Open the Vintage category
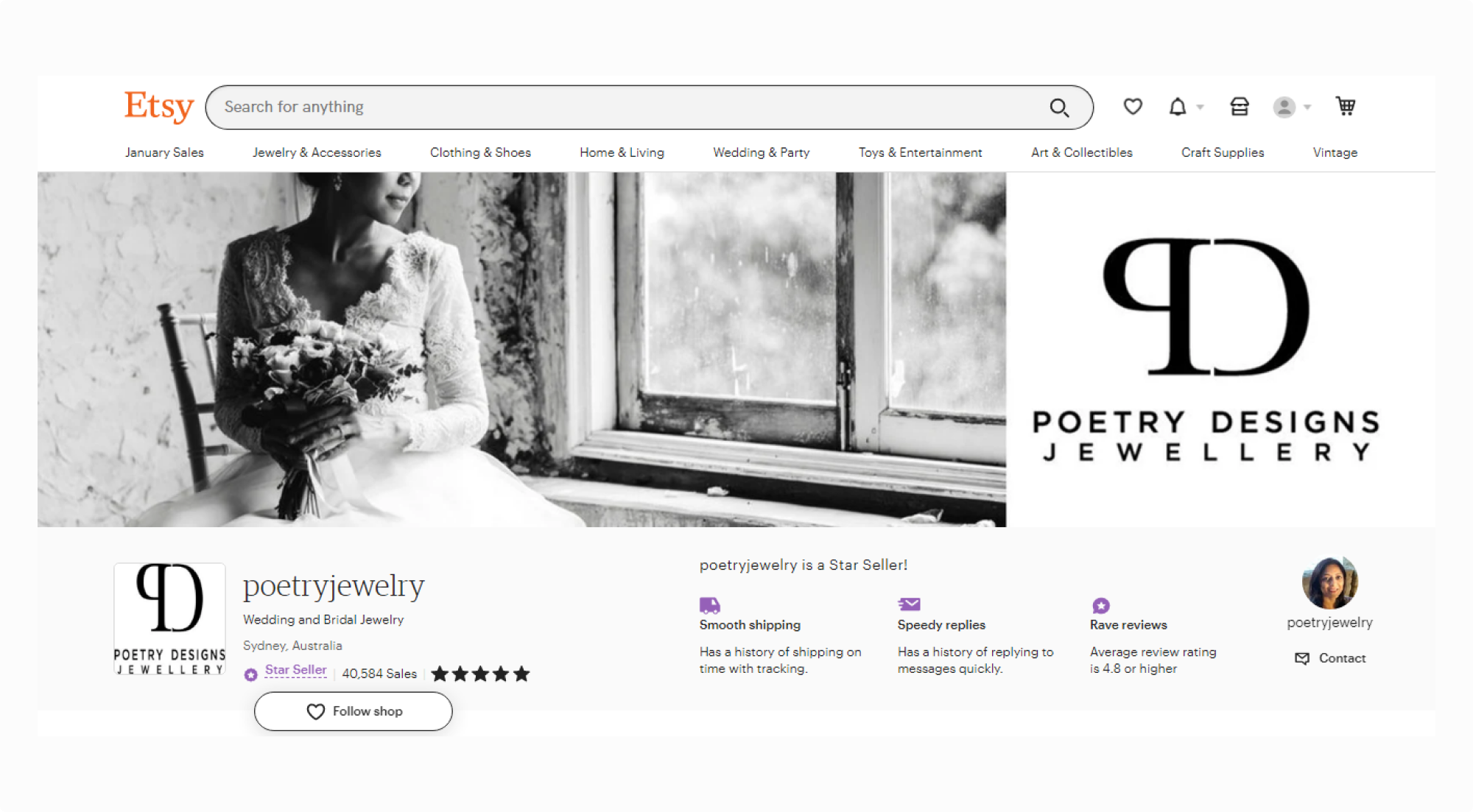 coord(1335,152)
